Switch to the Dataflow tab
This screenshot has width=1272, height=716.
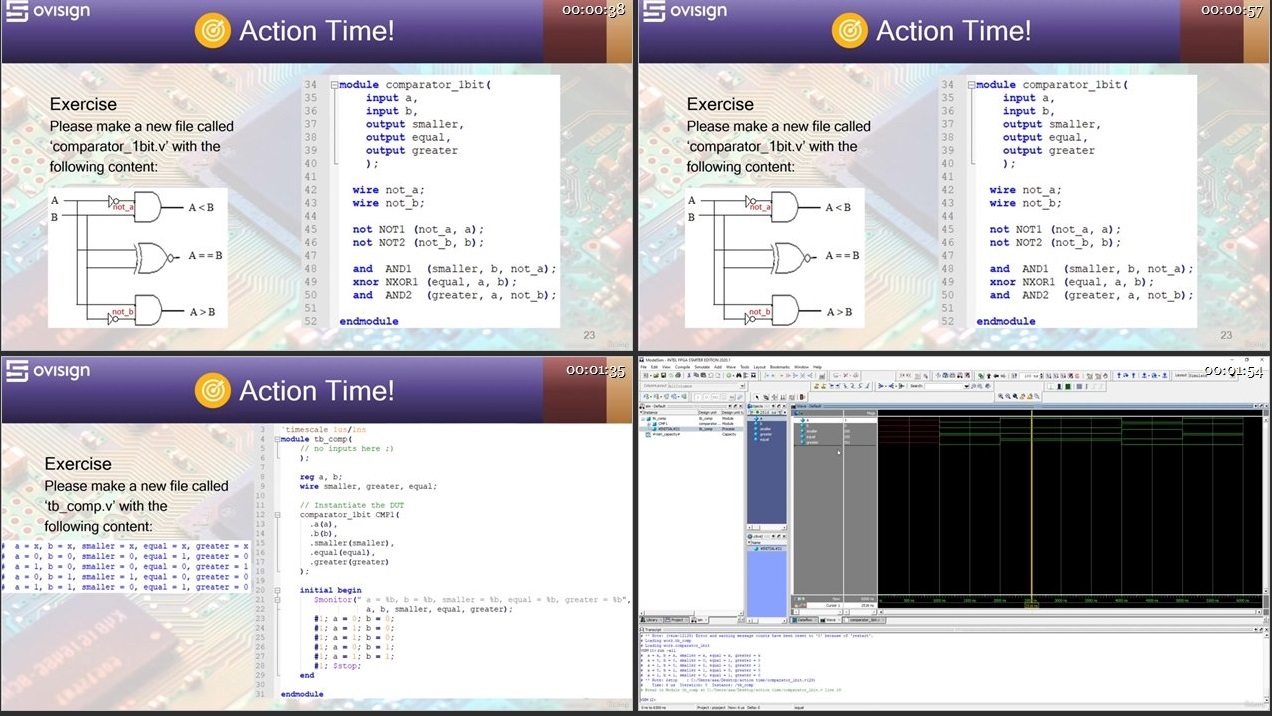pos(805,620)
